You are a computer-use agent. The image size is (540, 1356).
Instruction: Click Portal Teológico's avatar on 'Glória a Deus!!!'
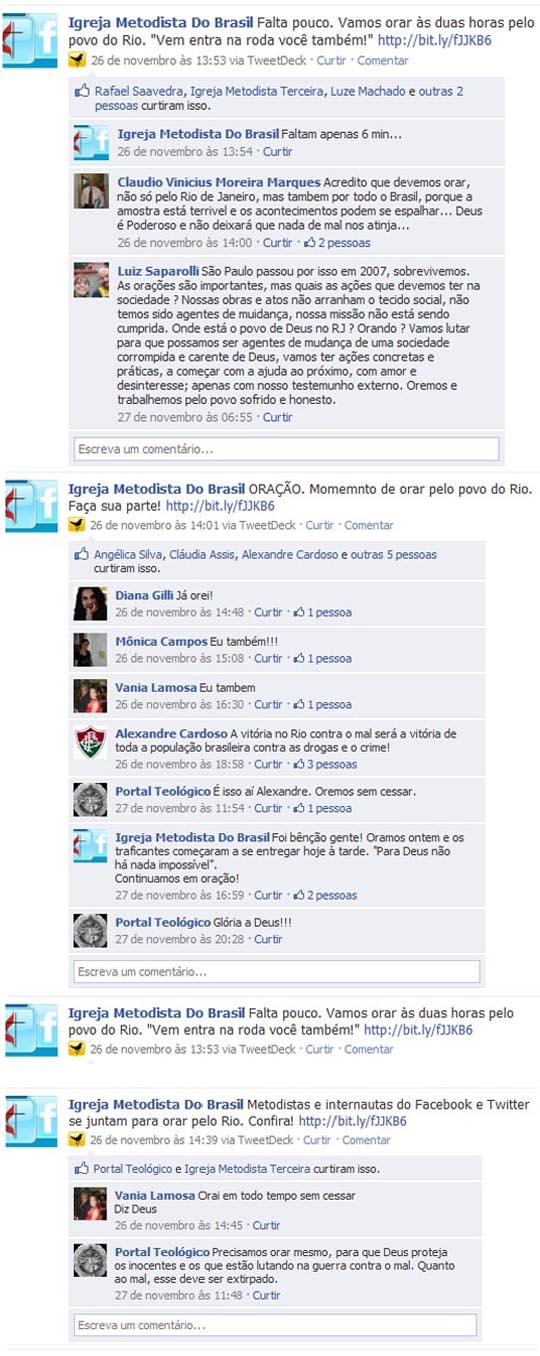(x=90, y=930)
